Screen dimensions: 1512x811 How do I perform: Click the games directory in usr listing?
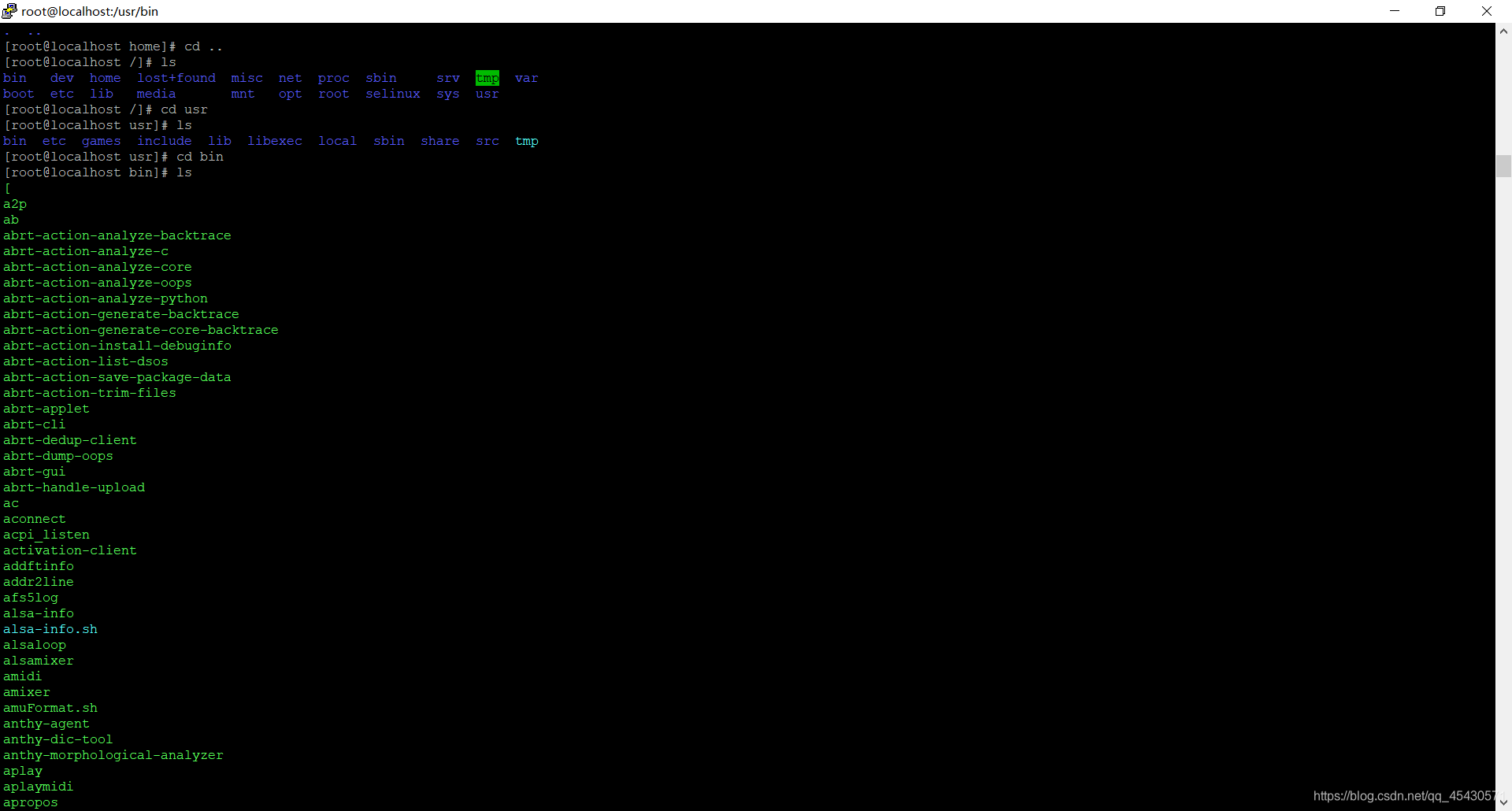(x=102, y=141)
